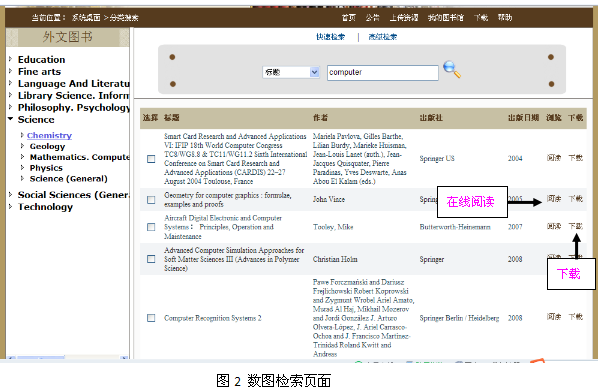Screen dimensions: 601x391
Task: Expand the Language And Literature category
Action: tap(11, 83)
